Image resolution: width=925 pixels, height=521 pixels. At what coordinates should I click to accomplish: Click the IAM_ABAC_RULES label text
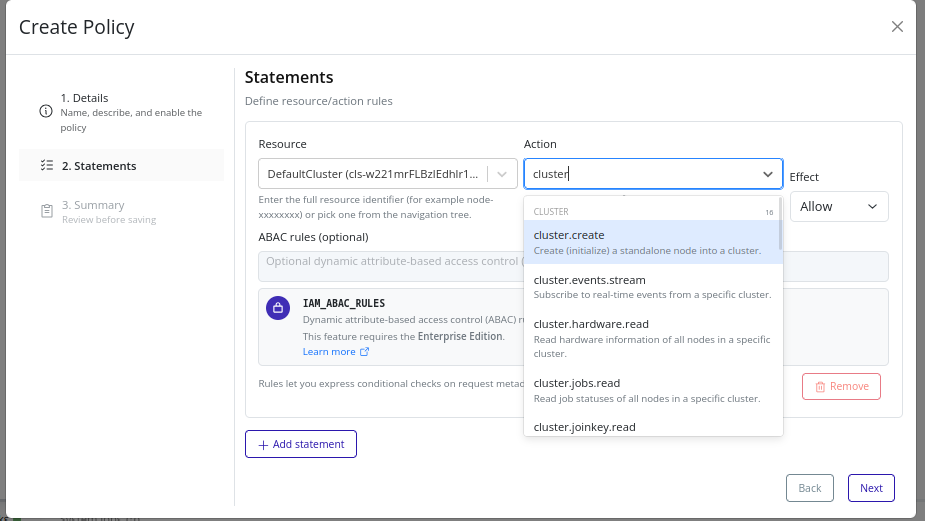coord(344,303)
